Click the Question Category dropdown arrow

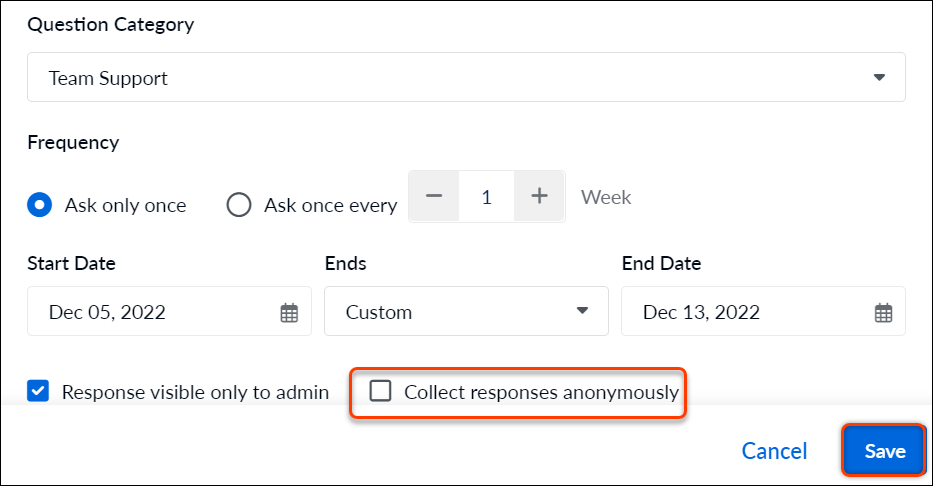coord(879,77)
